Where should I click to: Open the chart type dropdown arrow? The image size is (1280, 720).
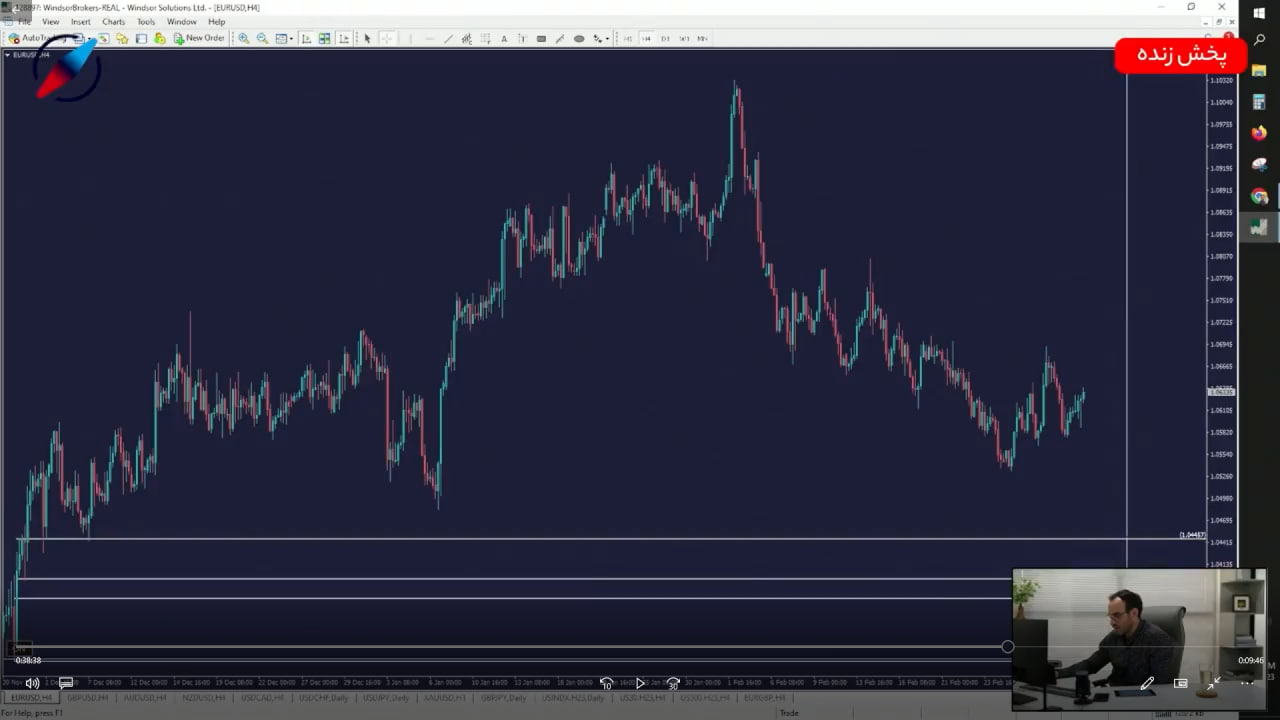(x=291, y=38)
